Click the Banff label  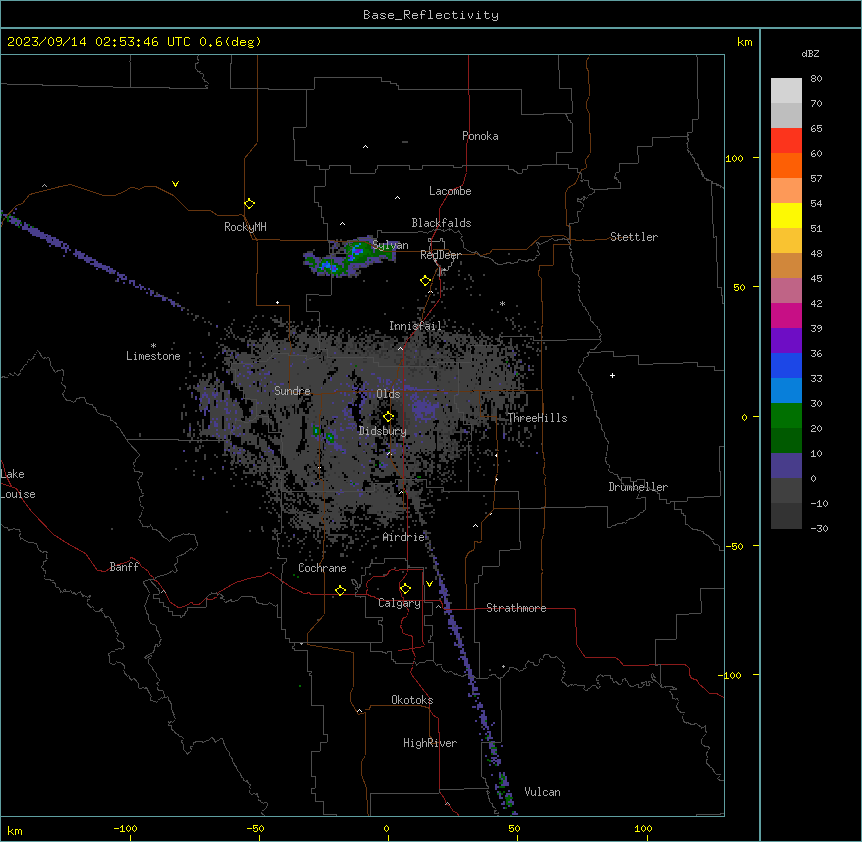pyautogui.click(x=124, y=567)
